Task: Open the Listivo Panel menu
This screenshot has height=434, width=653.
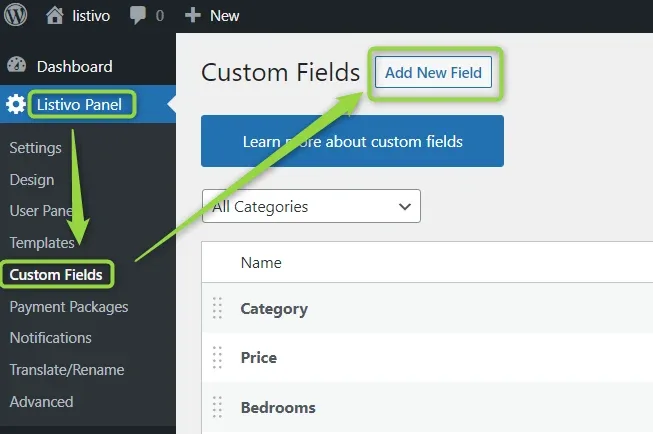Action: pyautogui.click(x=79, y=105)
